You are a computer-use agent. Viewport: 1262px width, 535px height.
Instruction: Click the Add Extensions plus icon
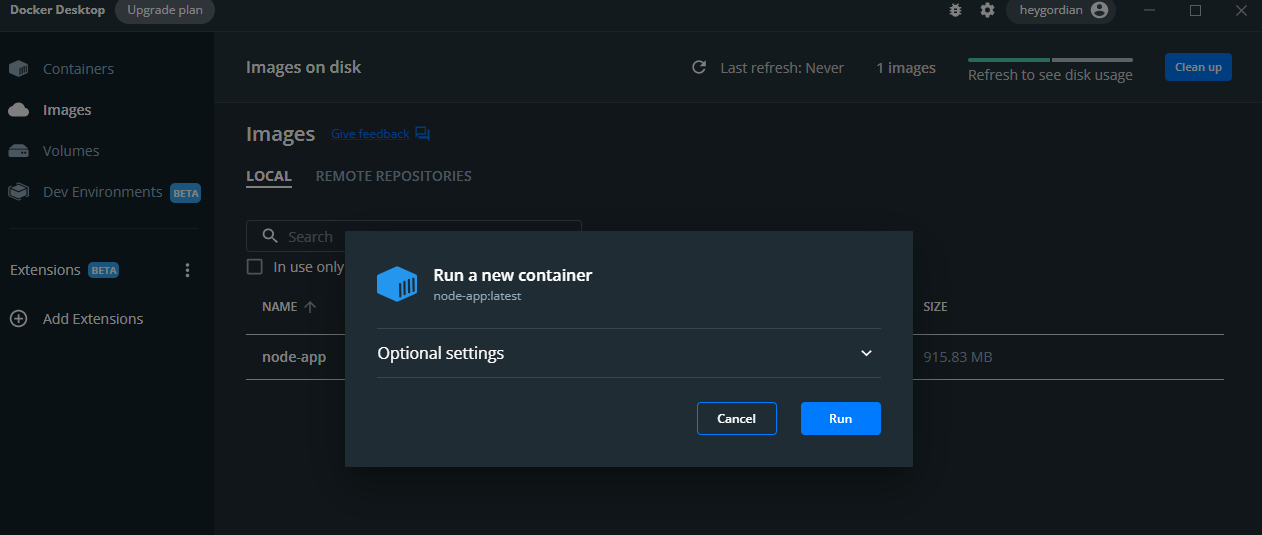coord(18,319)
